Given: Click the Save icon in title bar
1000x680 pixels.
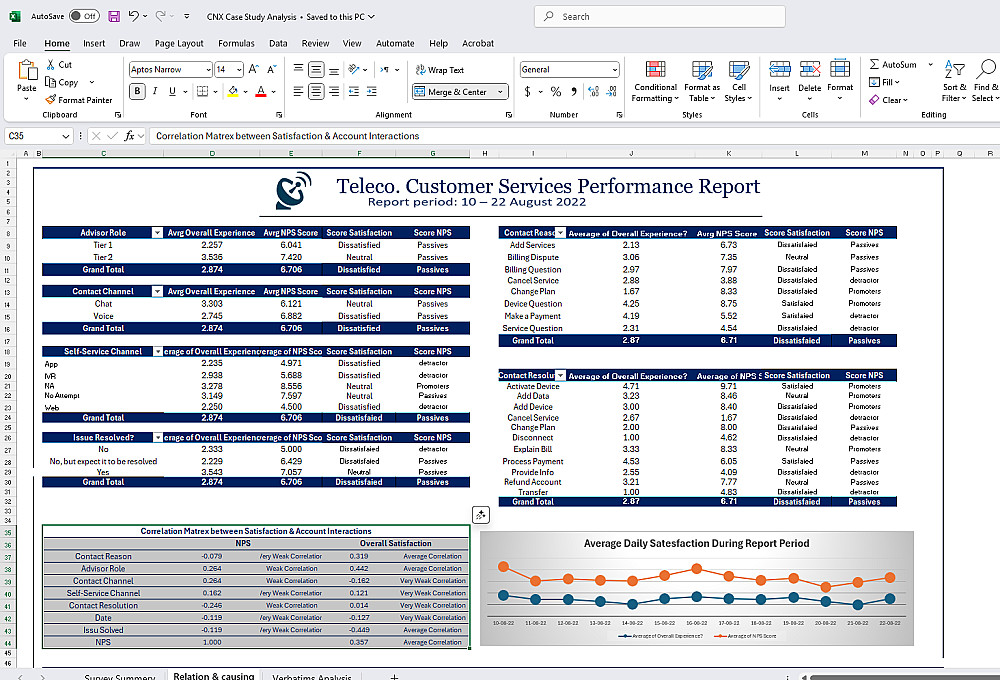Looking at the screenshot, I should 114,17.
